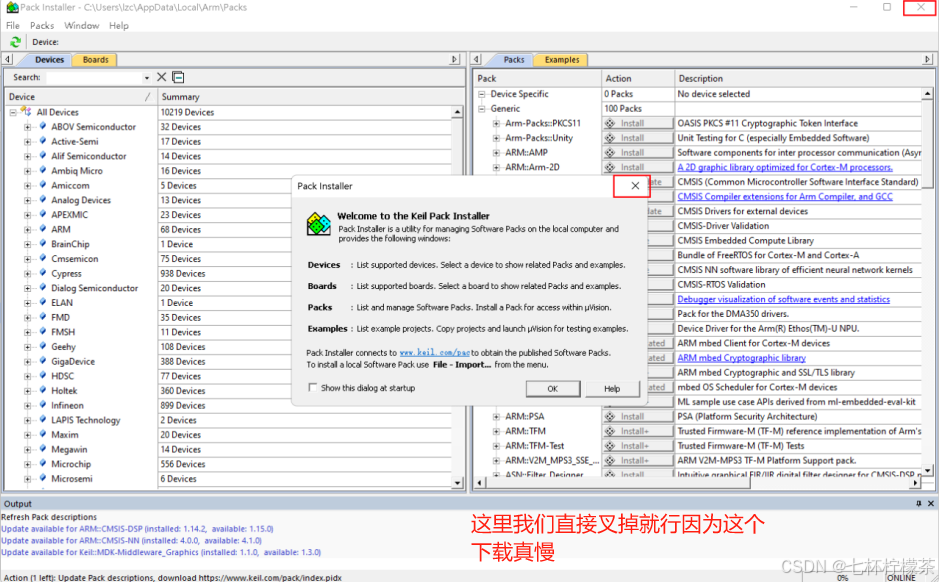Click the Install button for ARM::PSA
The width and height of the screenshot is (939, 582).
638,416
